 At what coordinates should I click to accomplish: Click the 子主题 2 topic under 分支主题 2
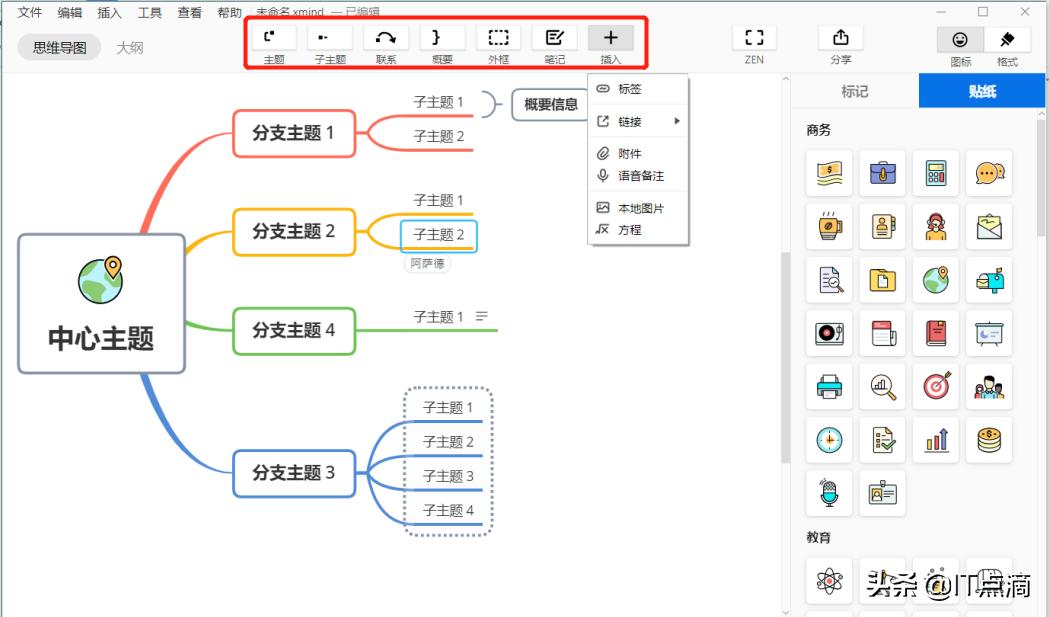point(440,235)
